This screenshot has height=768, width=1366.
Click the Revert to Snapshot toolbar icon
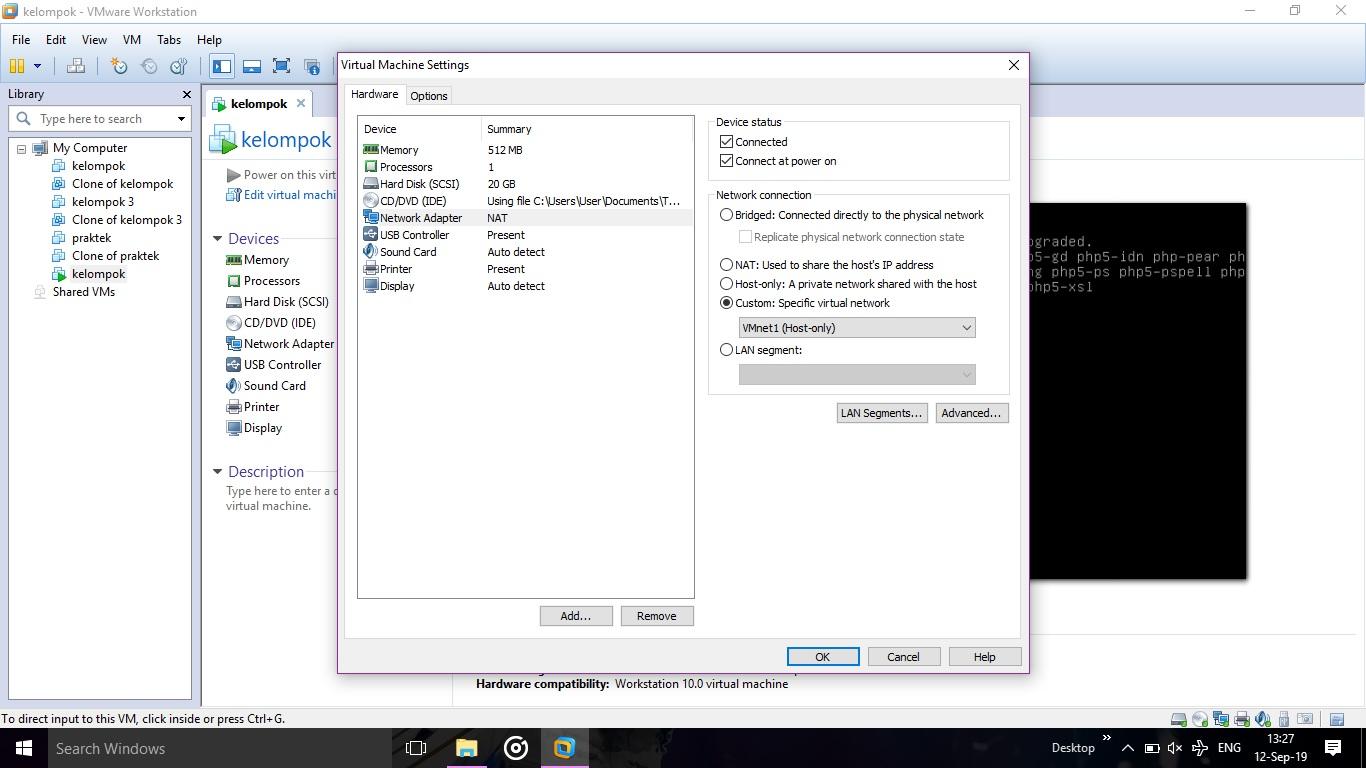click(x=149, y=66)
